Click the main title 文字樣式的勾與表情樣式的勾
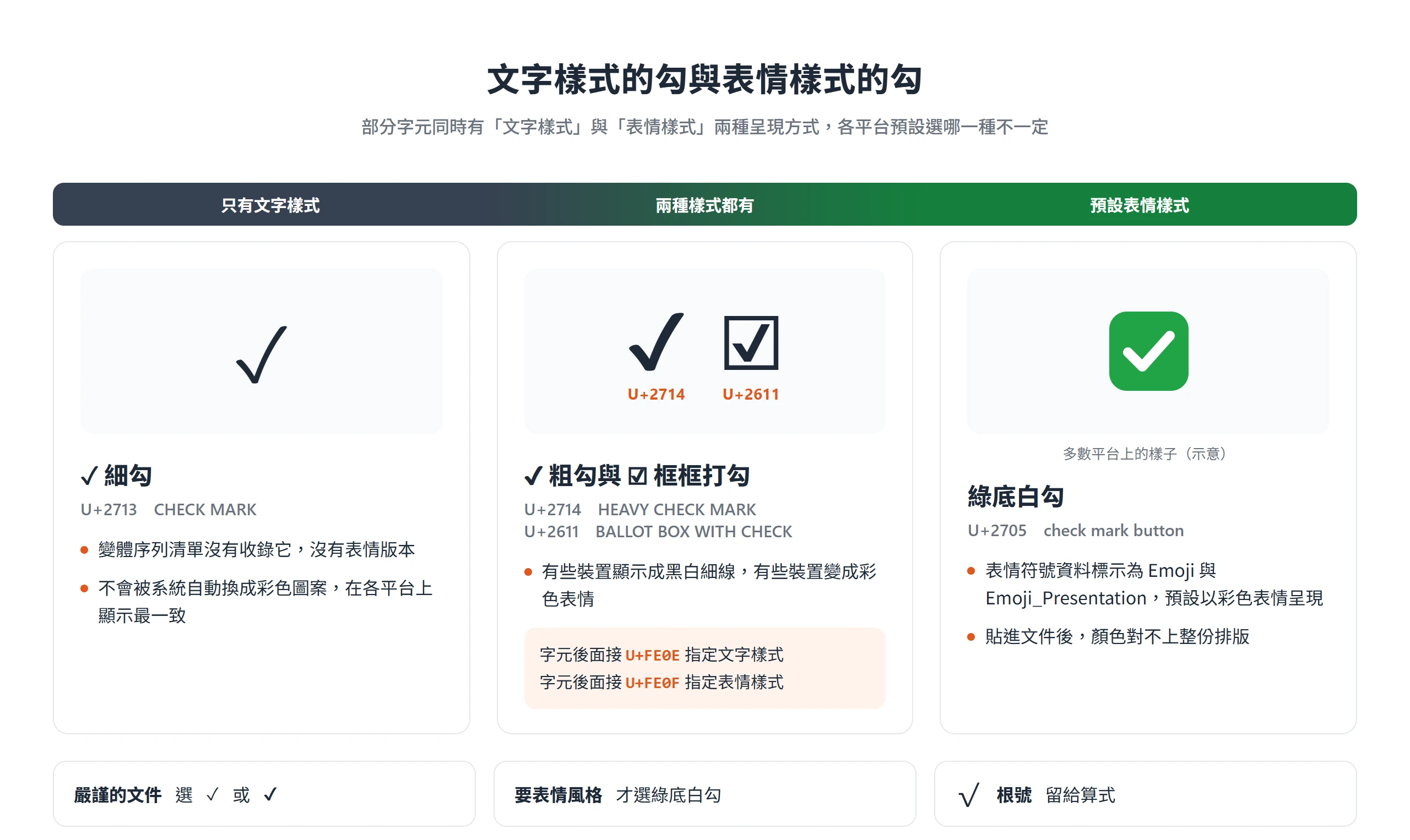This screenshot has height=840, width=1410. (704, 79)
